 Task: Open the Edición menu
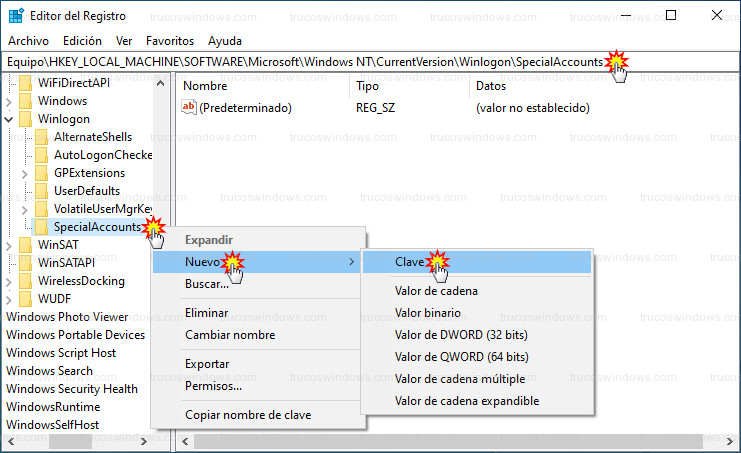82,41
